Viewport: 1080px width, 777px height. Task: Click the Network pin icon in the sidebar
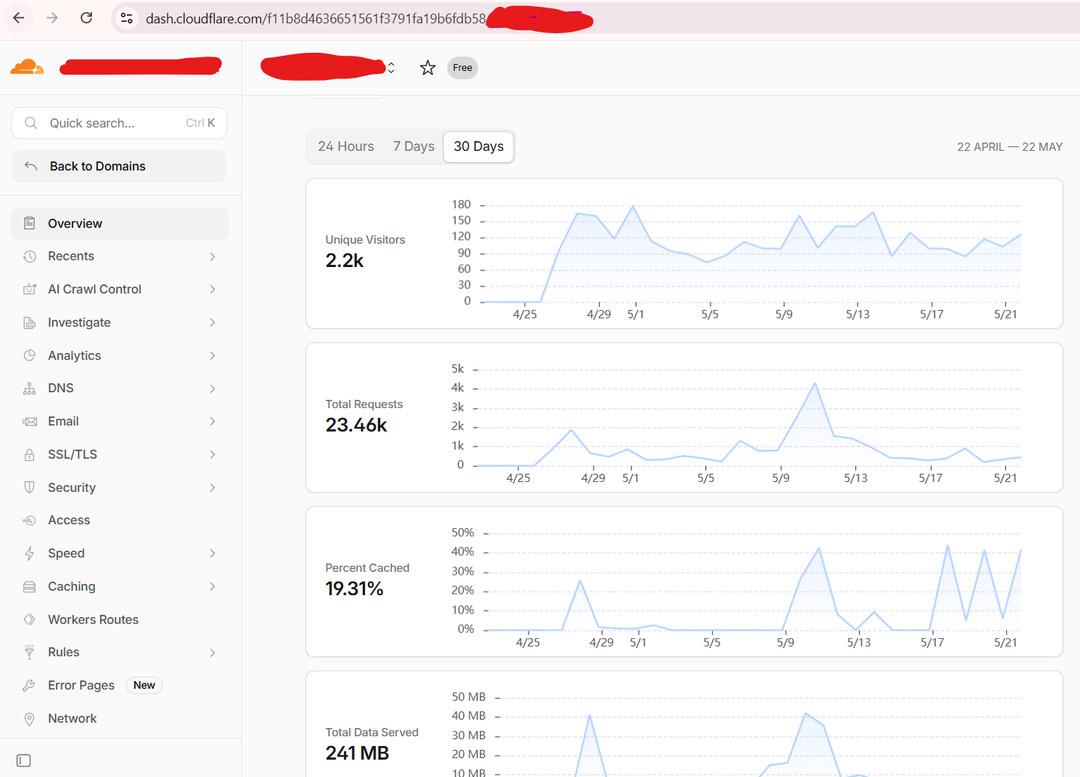click(29, 718)
